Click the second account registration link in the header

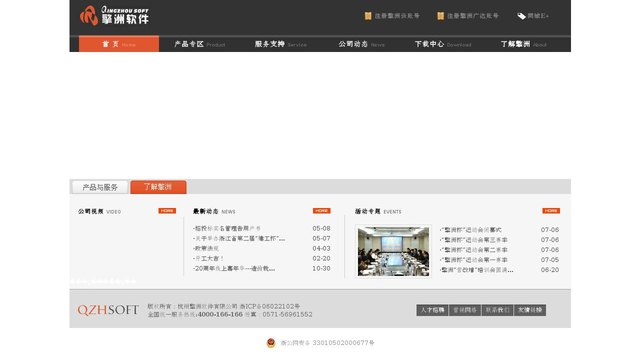tap(473, 16)
